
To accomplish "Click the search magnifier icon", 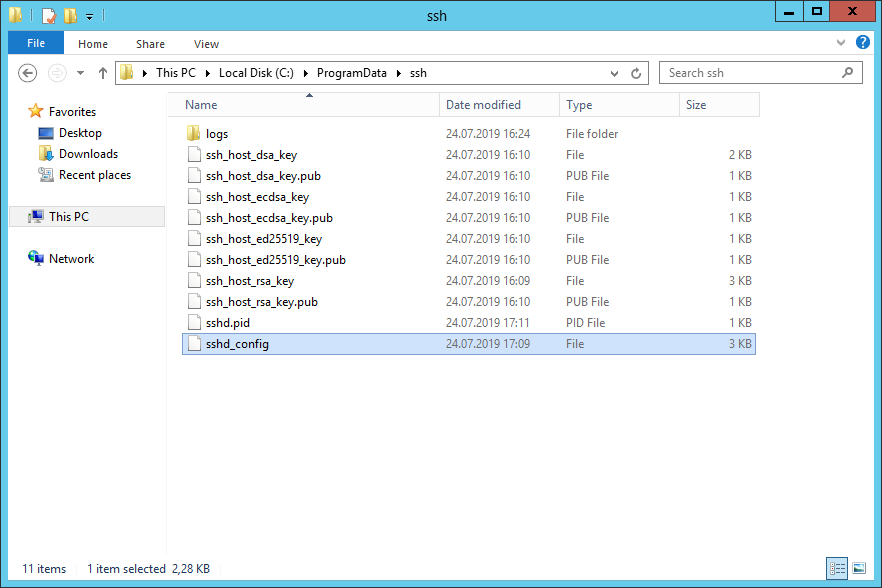I will coord(848,72).
